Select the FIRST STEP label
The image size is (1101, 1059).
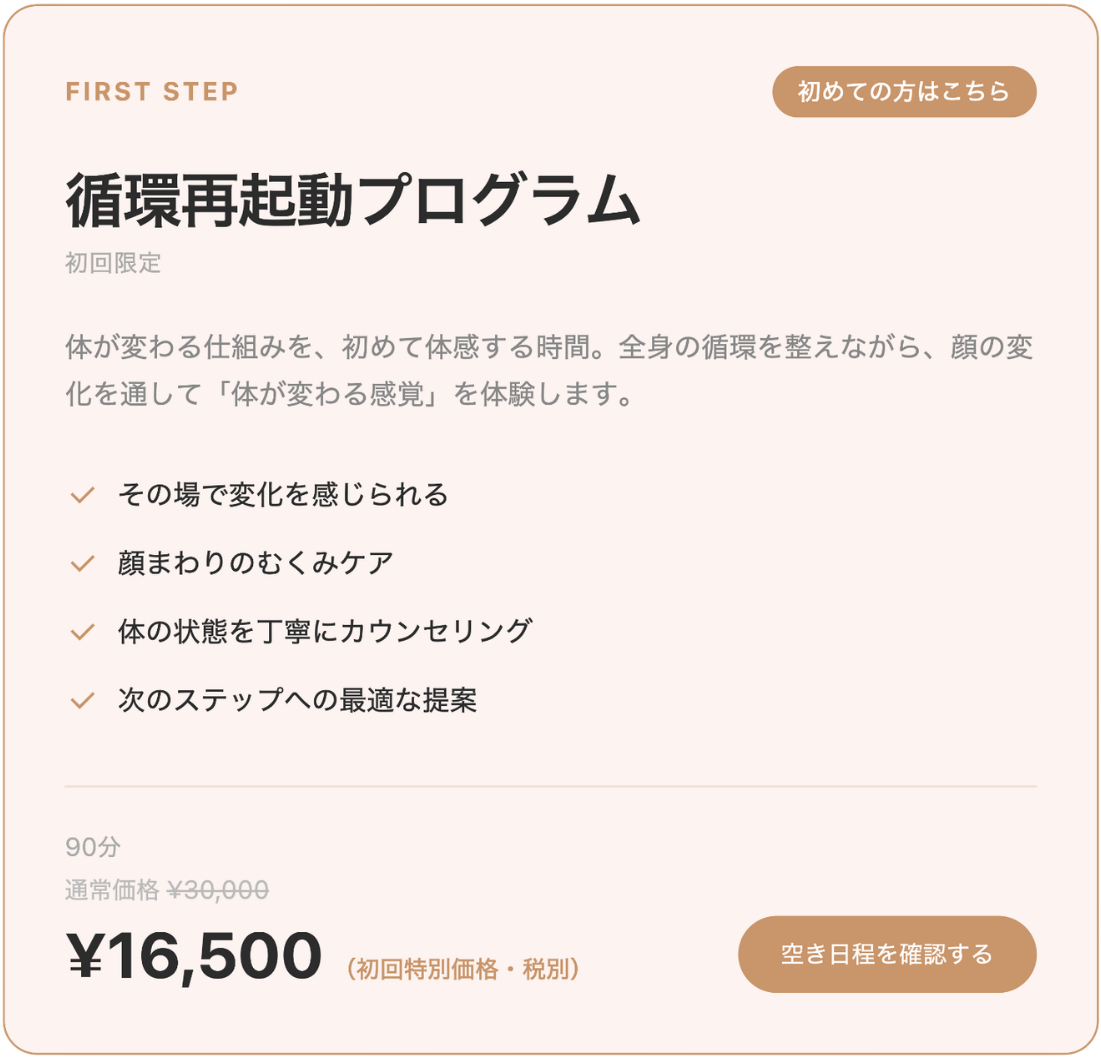pos(152,92)
